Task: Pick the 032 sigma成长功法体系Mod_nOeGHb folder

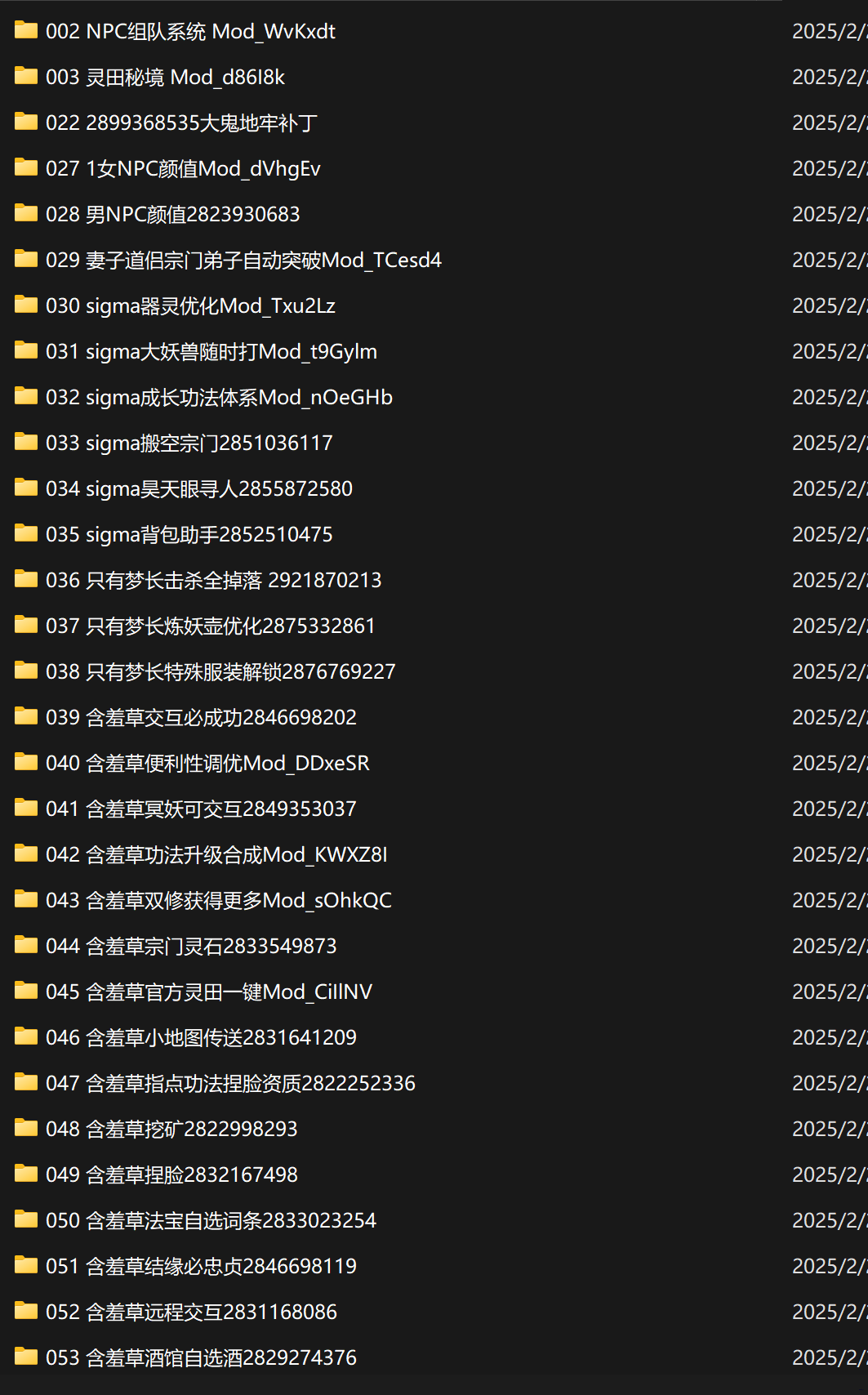Action: click(219, 397)
